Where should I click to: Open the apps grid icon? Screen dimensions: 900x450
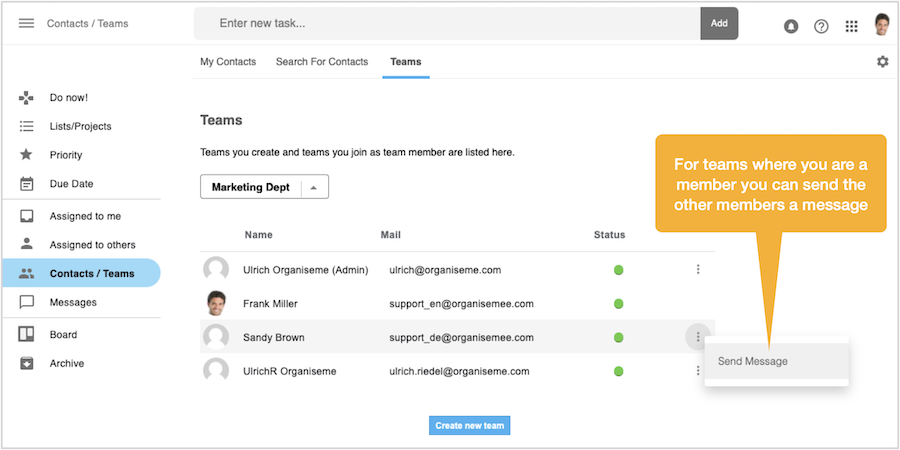(852, 26)
